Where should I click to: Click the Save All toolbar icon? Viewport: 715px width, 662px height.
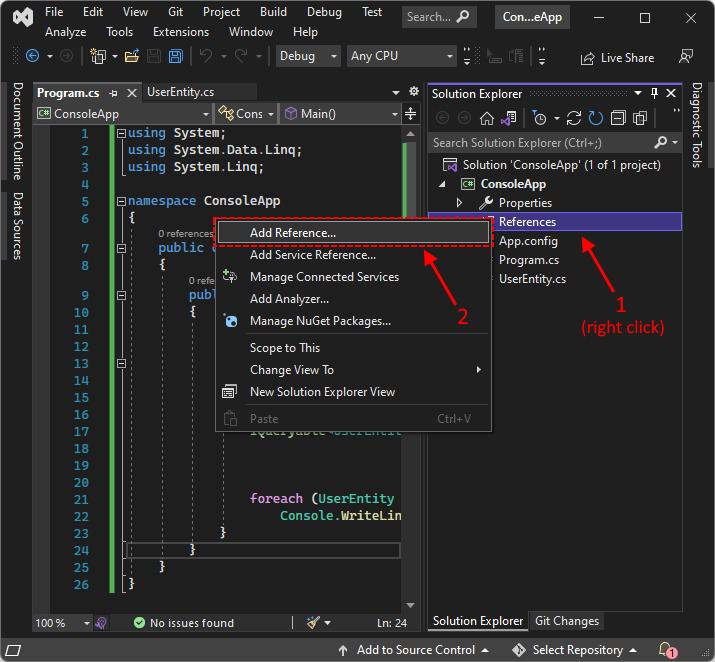pyautogui.click(x=175, y=57)
